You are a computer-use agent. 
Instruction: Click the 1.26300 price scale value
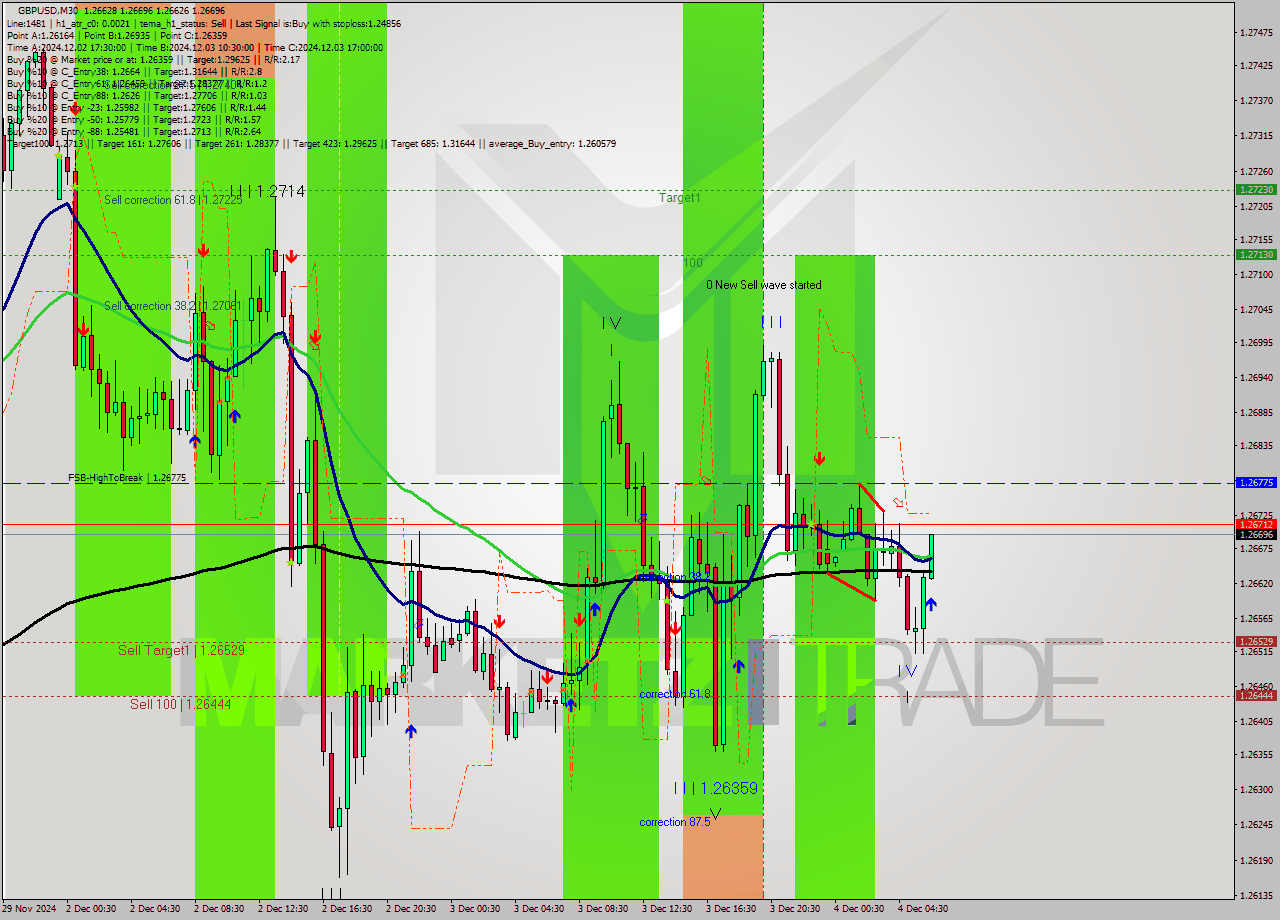[x=1255, y=789]
